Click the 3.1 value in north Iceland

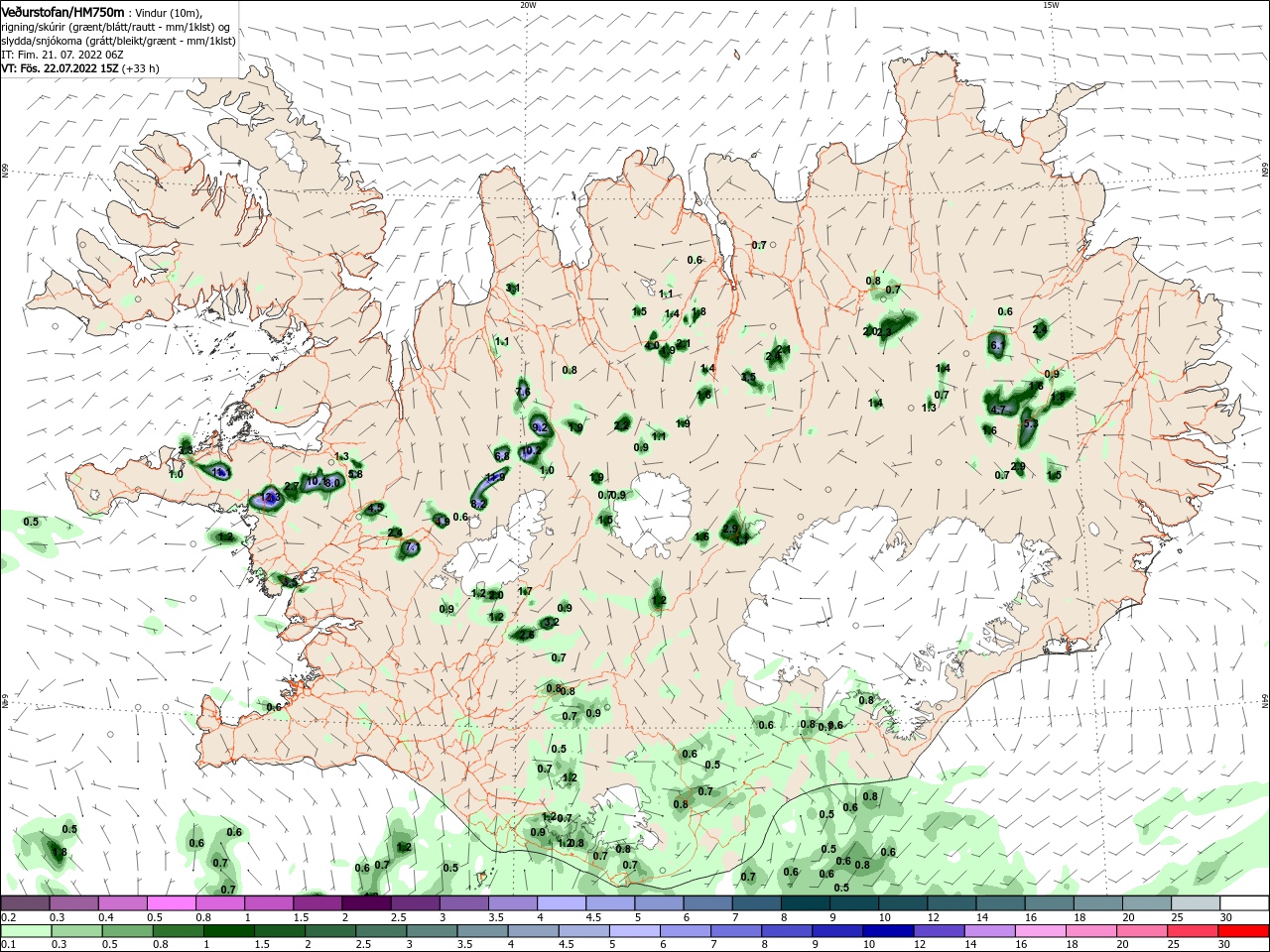click(513, 289)
